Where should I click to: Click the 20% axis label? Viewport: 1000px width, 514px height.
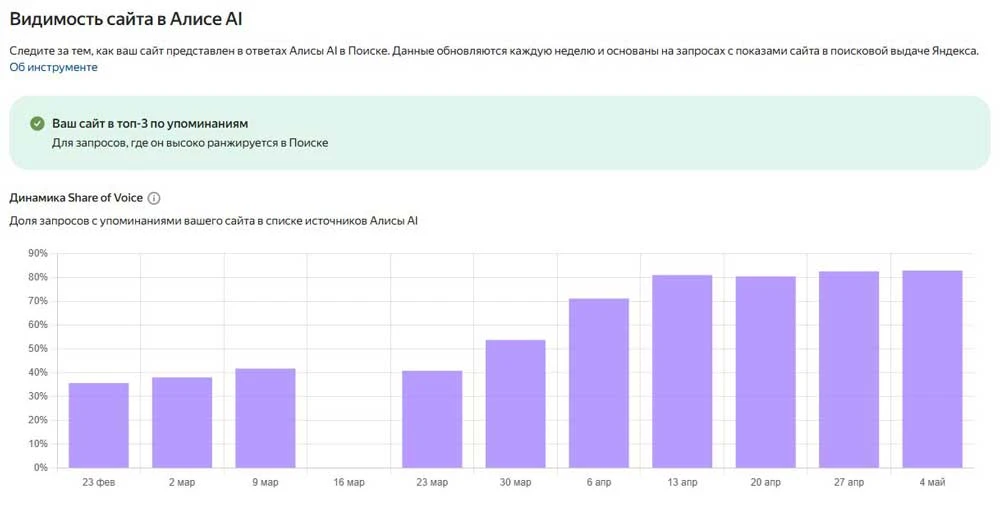tap(38, 420)
